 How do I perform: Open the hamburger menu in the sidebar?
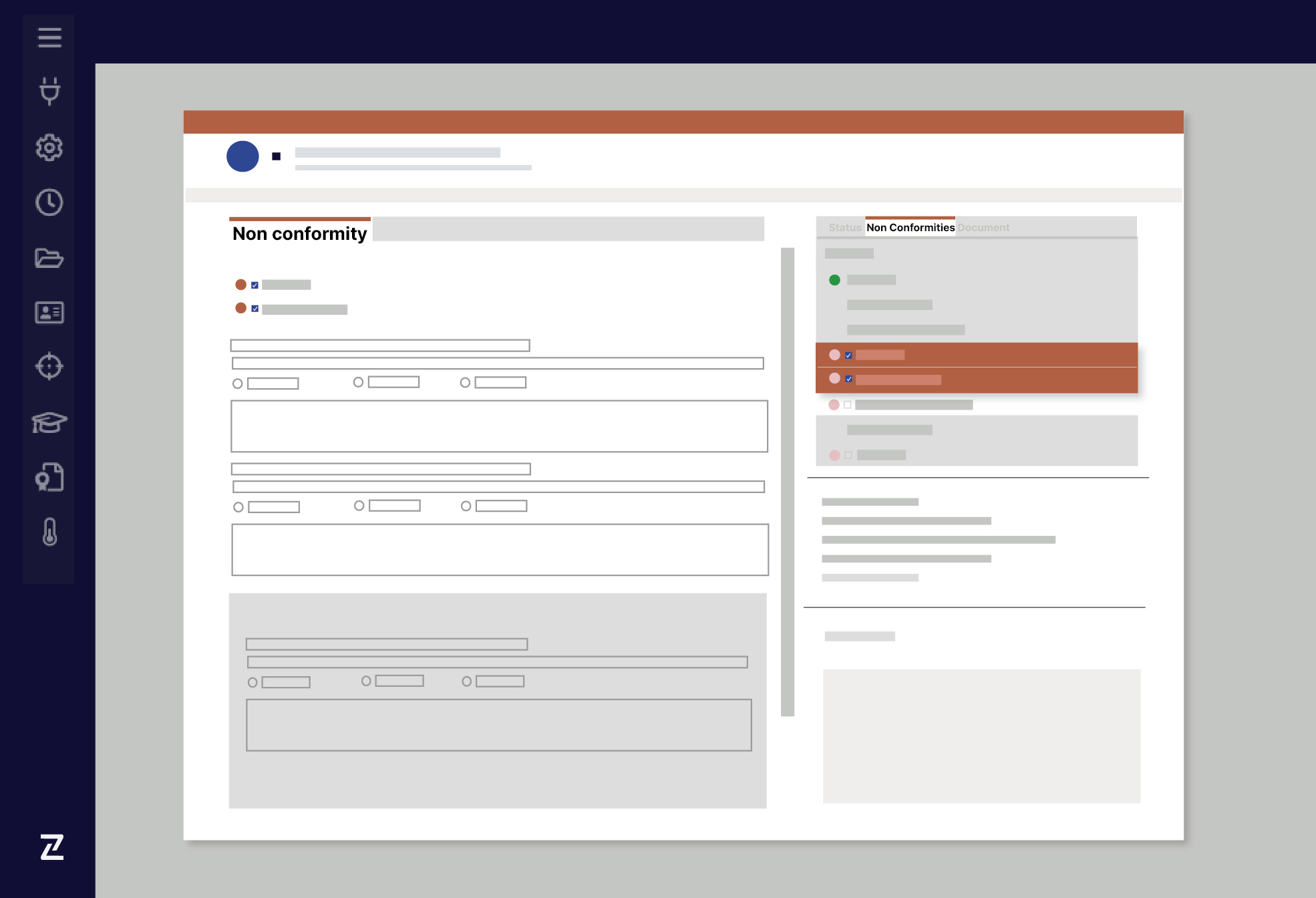pos(49,37)
